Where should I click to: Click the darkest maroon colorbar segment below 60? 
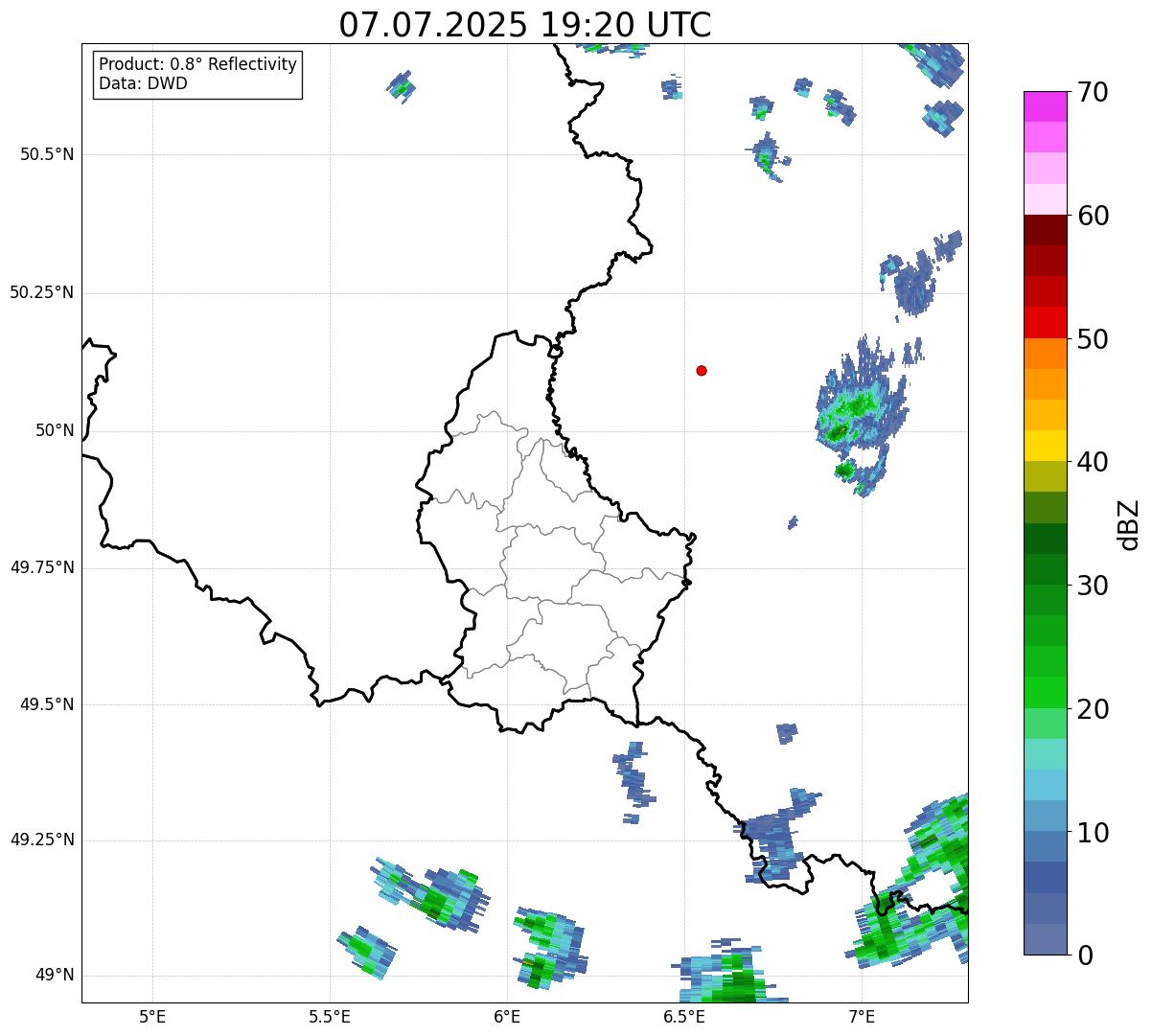point(1046,230)
